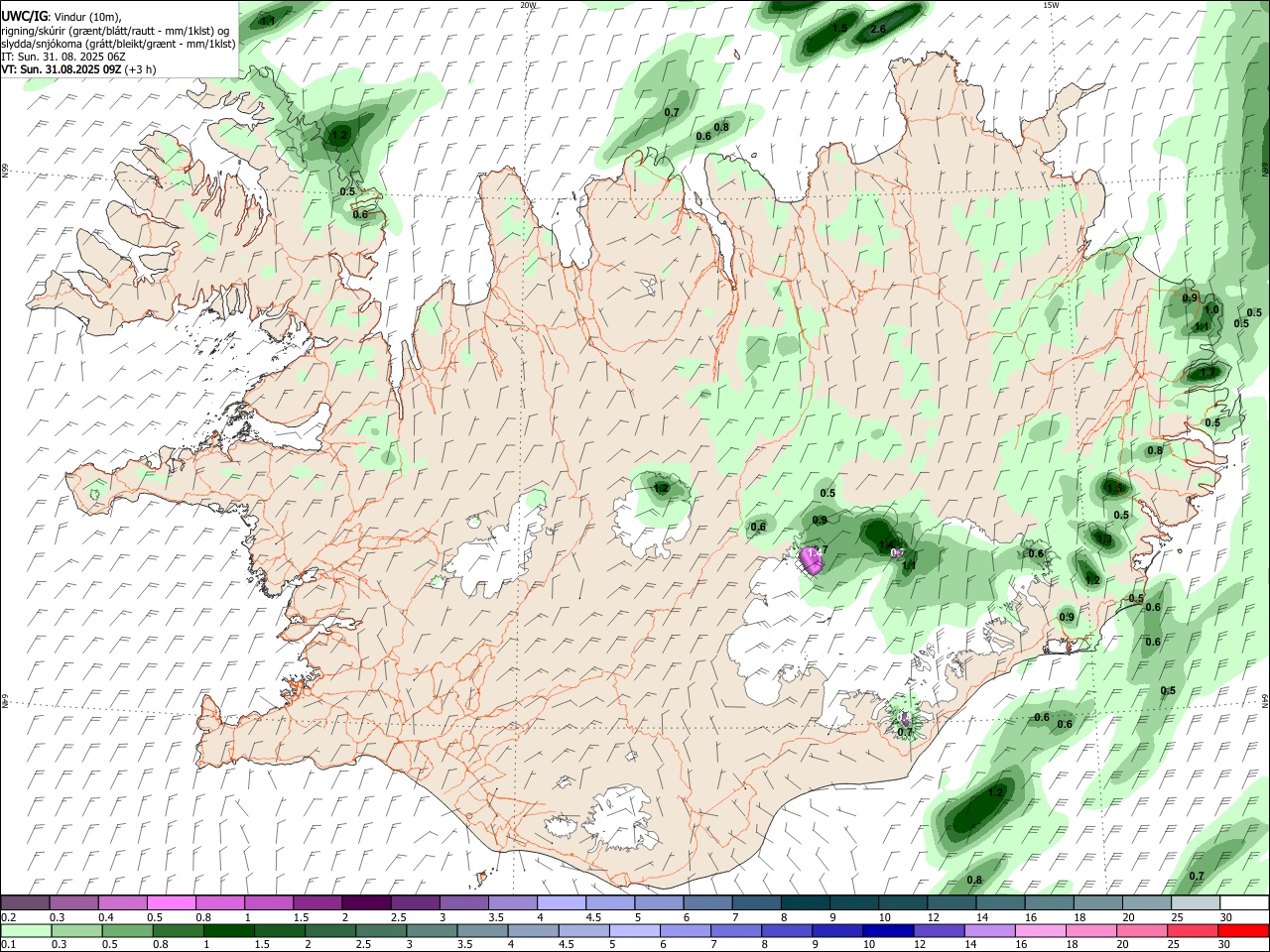Click the 'Vindur (10m)' header text

pos(86,17)
